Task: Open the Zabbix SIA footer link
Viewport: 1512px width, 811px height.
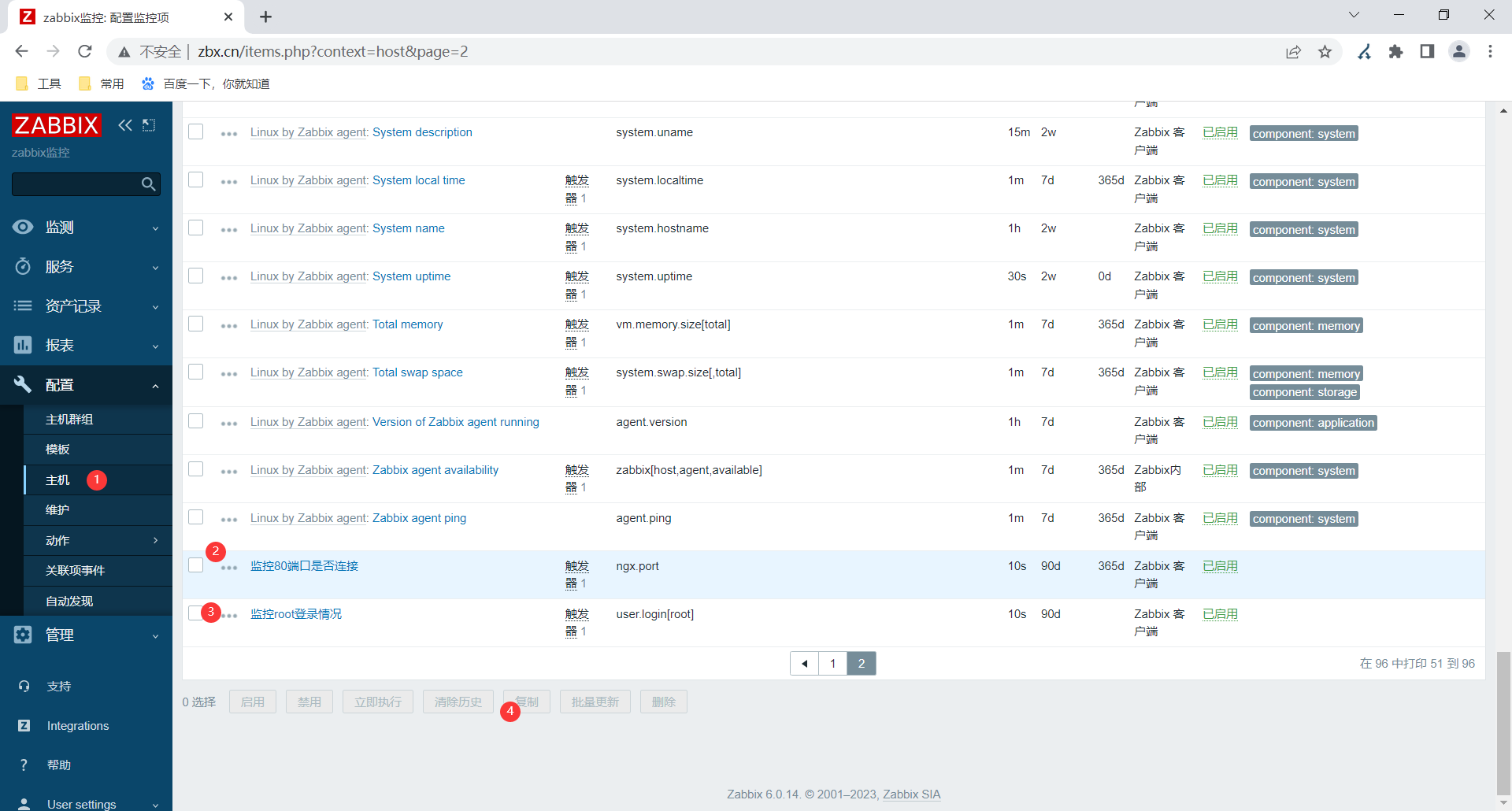Action: [x=911, y=794]
